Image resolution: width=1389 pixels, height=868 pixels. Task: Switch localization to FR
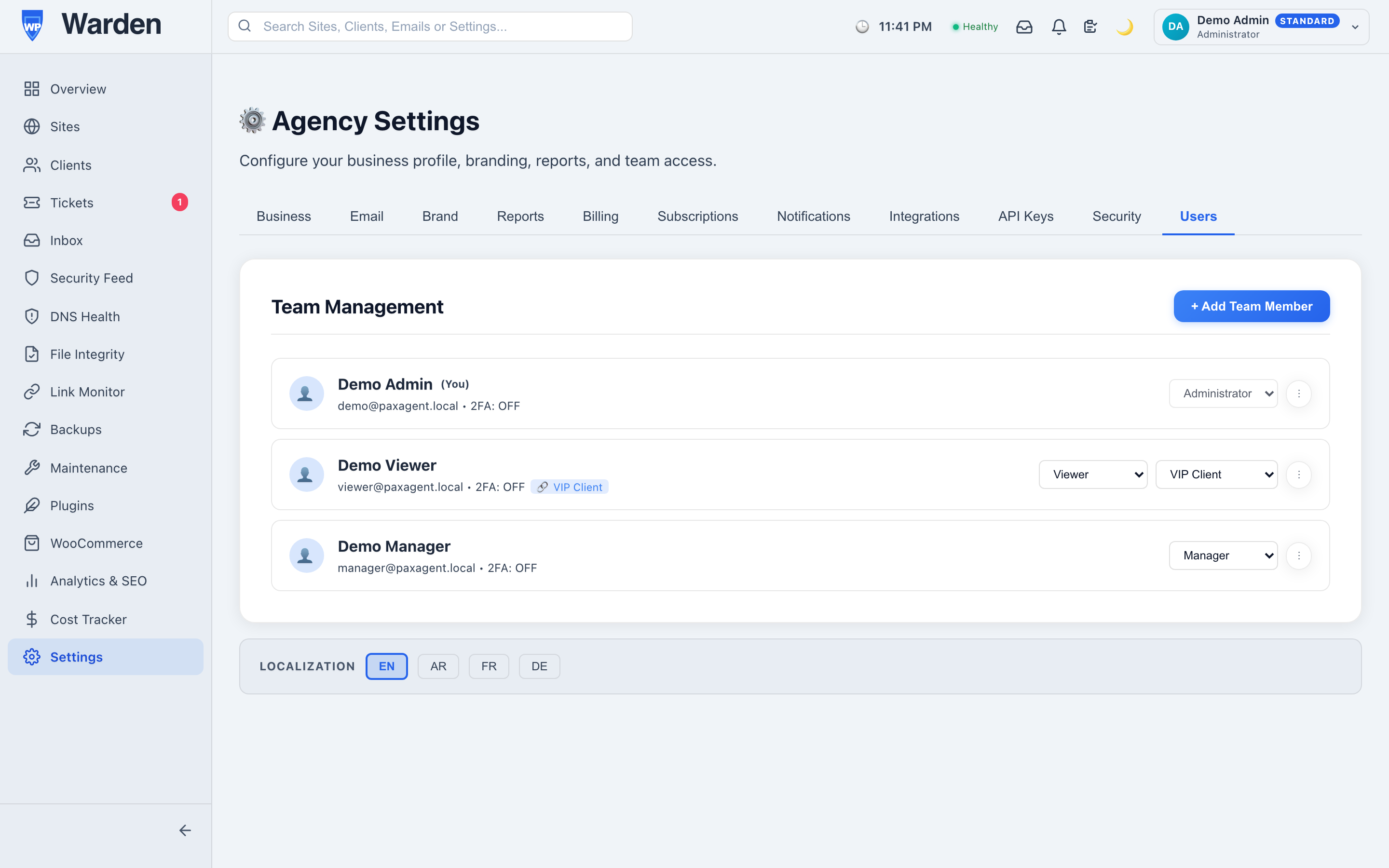pos(489,666)
